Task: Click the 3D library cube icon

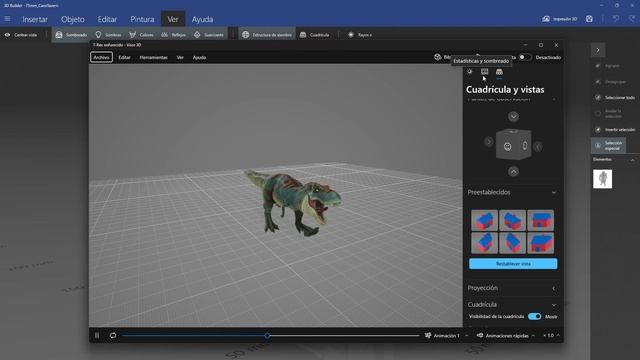Action: (x=438, y=57)
